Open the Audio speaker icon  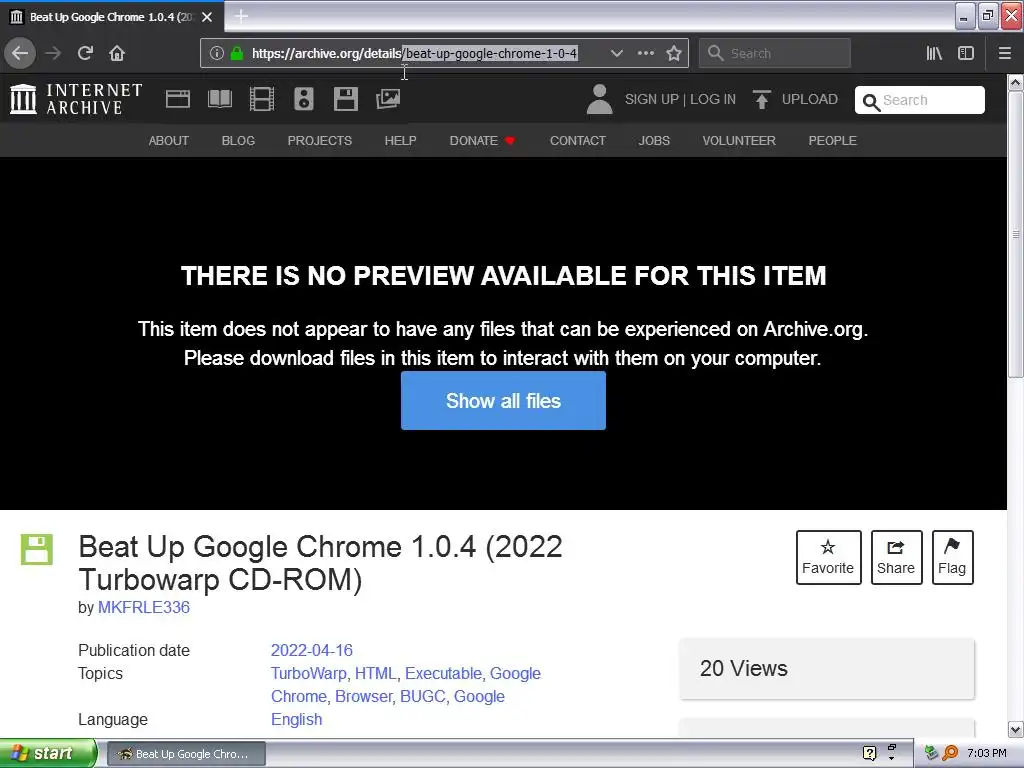[304, 99]
